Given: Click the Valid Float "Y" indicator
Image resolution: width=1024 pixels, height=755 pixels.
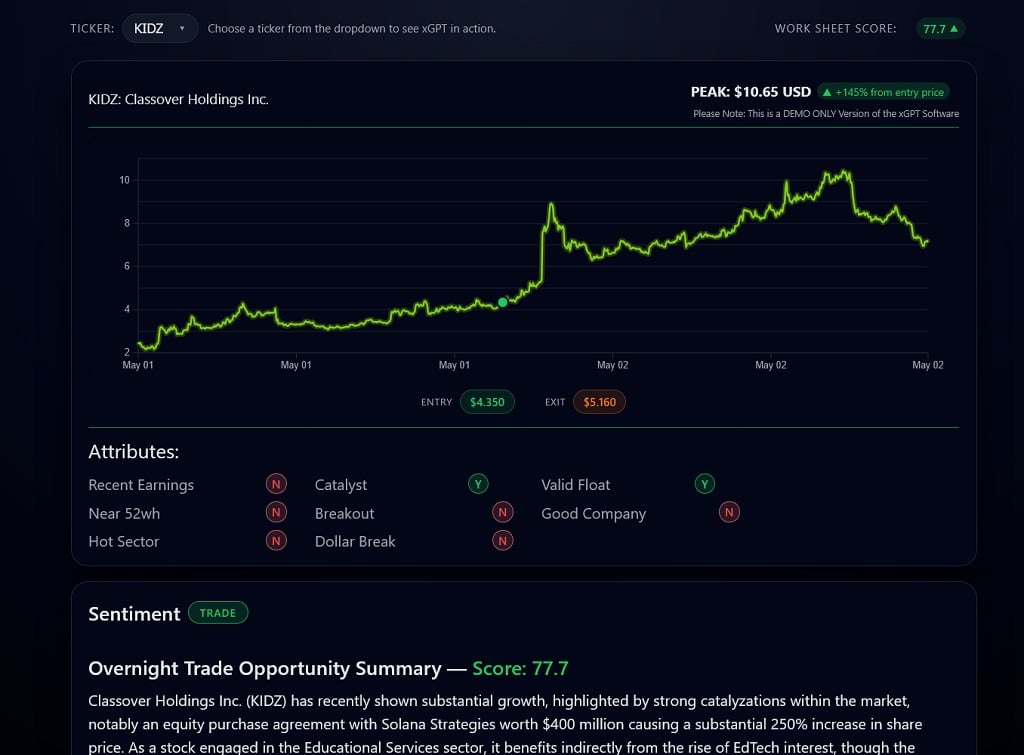Looking at the screenshot, I should (705, 483).
